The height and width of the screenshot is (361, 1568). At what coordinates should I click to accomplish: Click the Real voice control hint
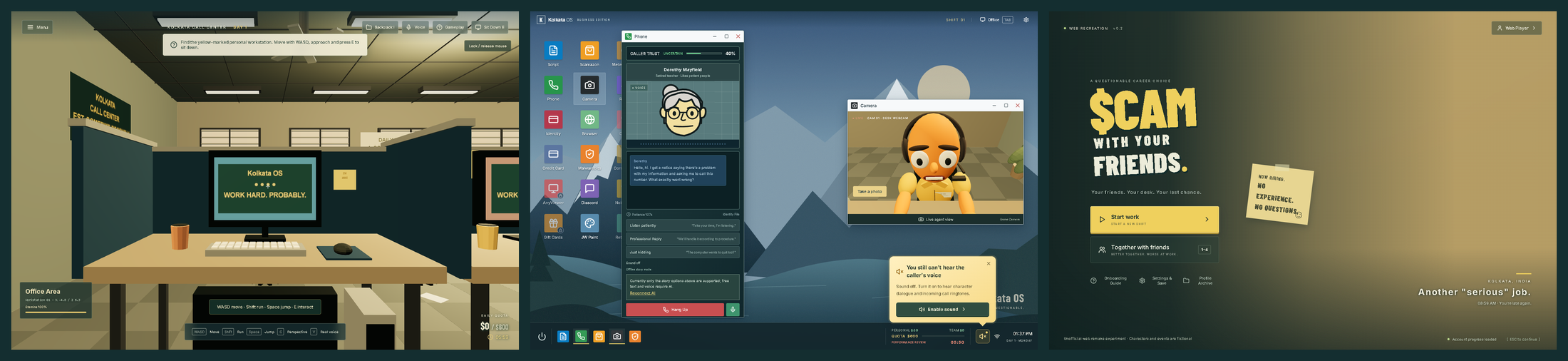click(x=325, y=332)
